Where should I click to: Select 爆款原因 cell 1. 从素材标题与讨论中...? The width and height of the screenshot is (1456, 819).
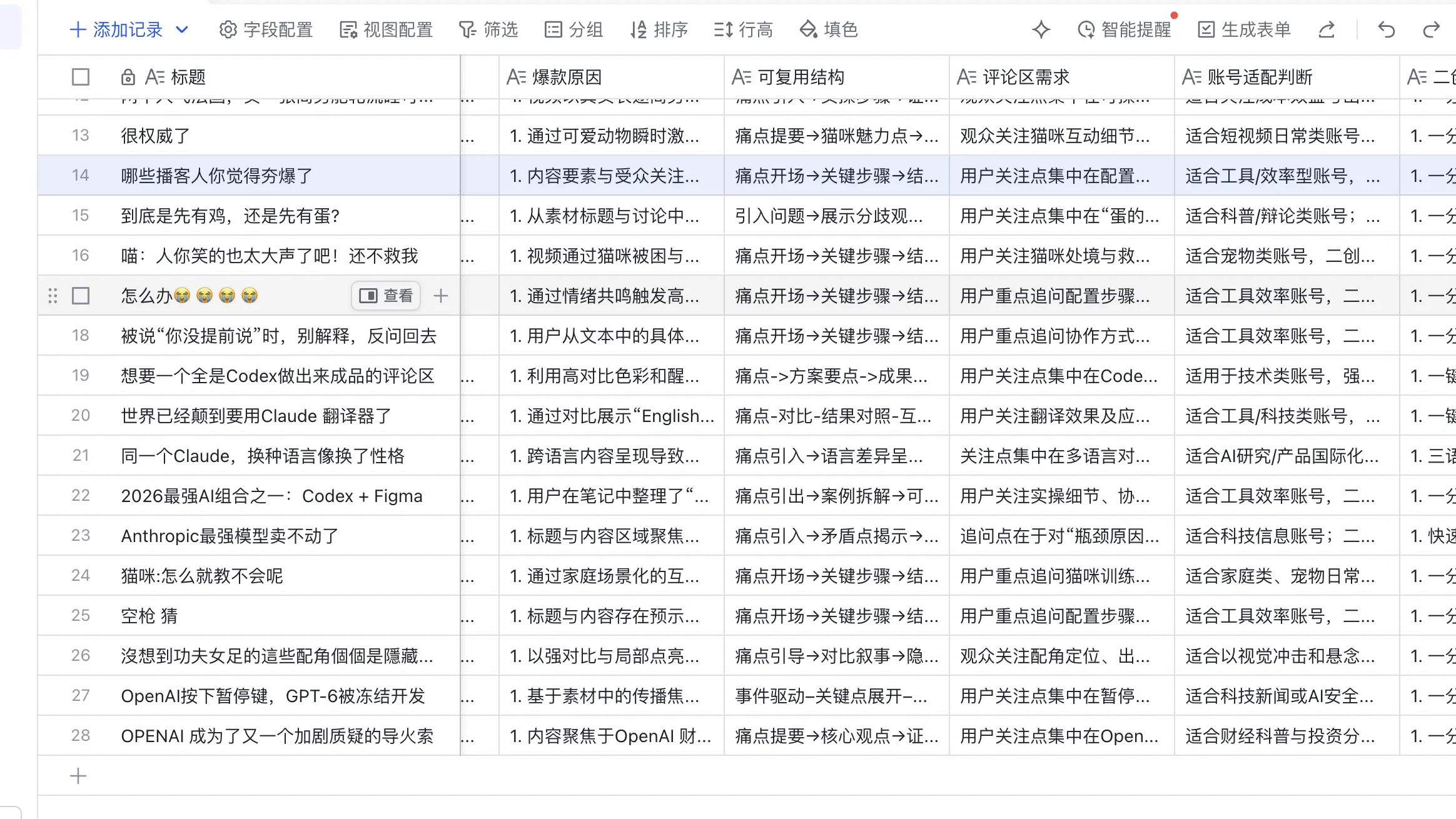coord(611,216)
